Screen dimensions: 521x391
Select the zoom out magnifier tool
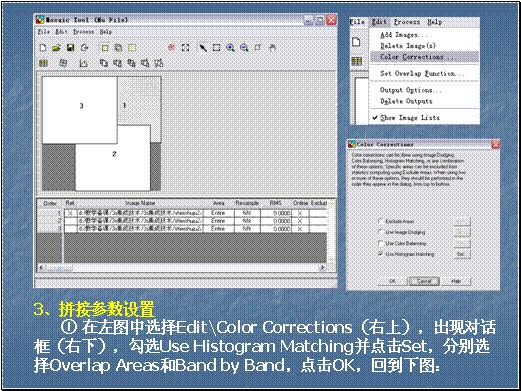coord(244,48)
